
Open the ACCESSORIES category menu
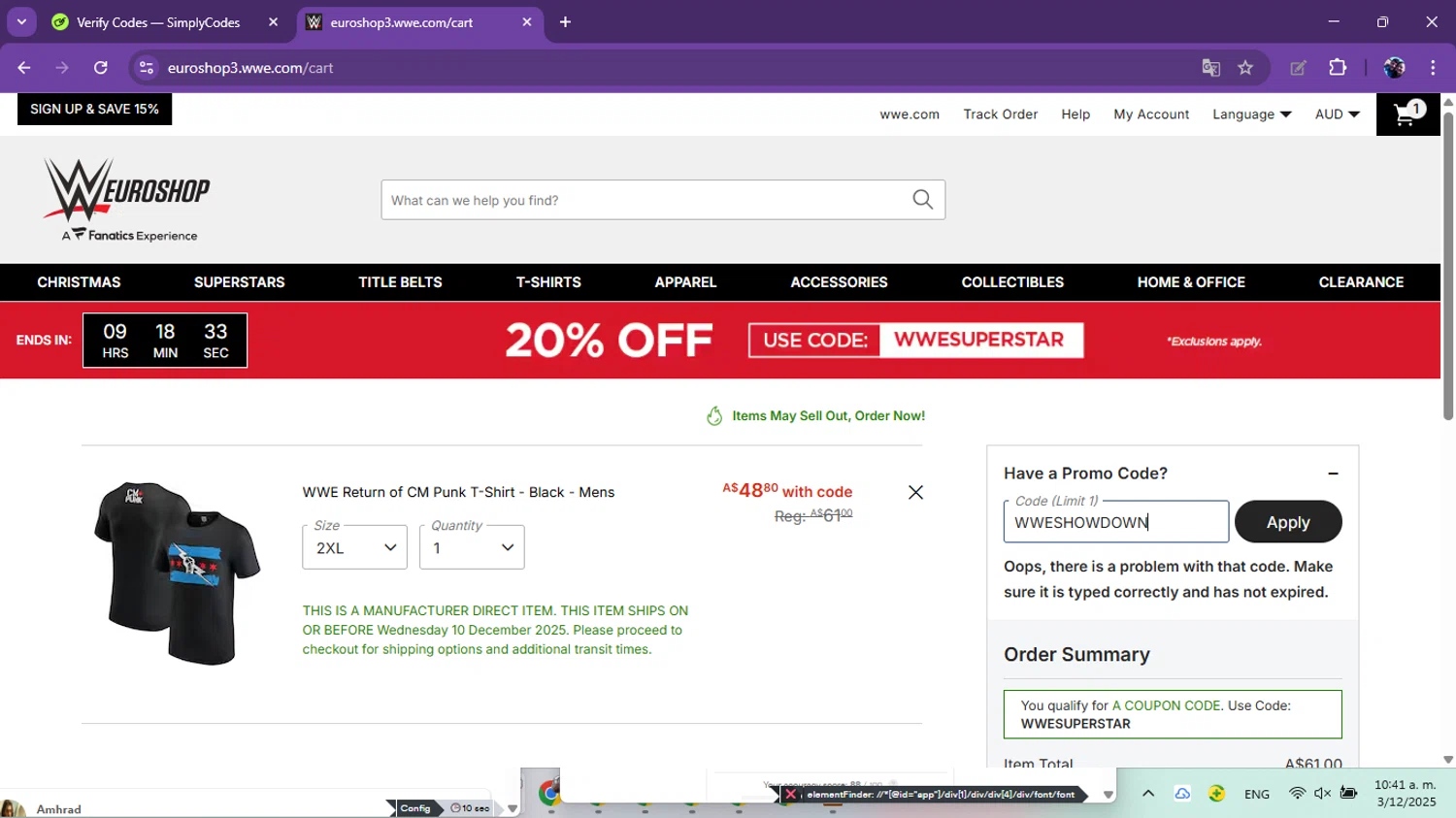(839, 282)
